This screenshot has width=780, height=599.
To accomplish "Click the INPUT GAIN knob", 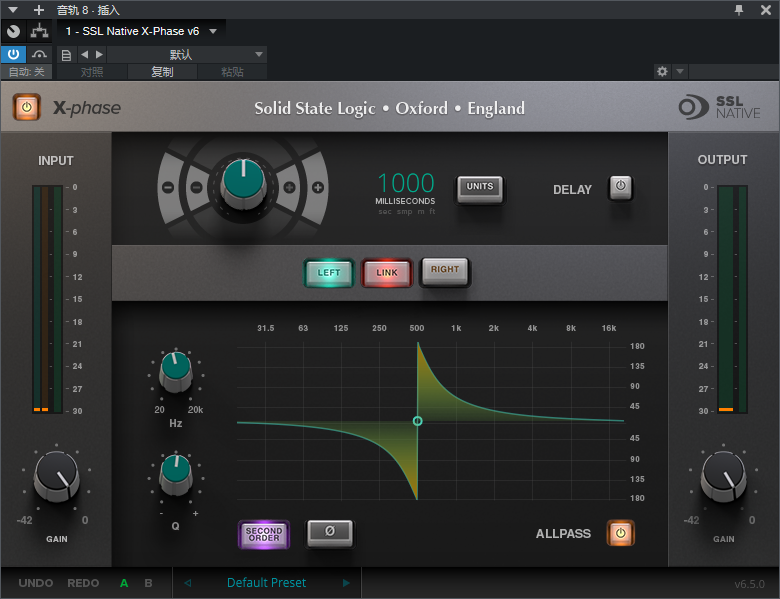I will pyautogui.click(x=57, y=477).
